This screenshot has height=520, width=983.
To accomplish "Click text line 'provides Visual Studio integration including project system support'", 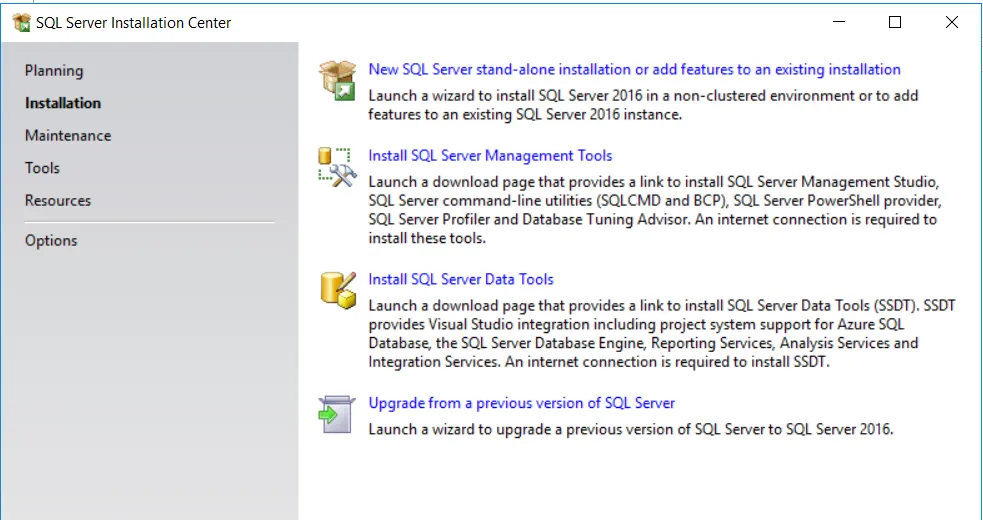I will (600, 324).
